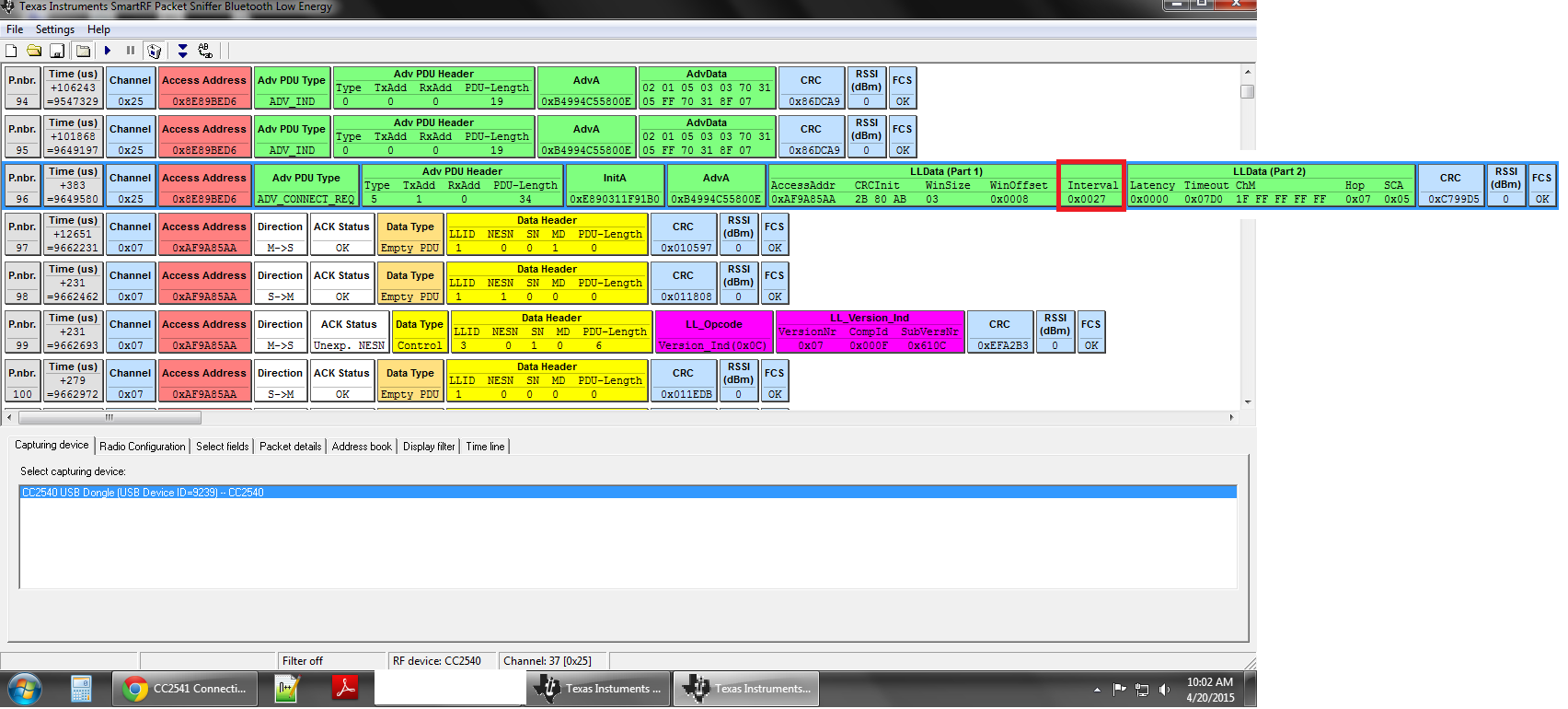
Task: Switch to the Capturing device tab
Action: pos(52,445)
